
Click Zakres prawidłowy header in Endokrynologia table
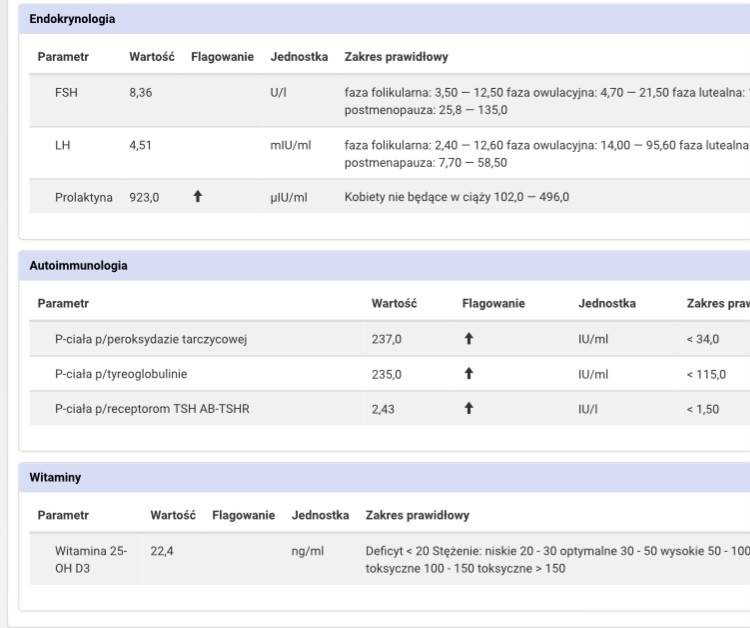(396, 57)
